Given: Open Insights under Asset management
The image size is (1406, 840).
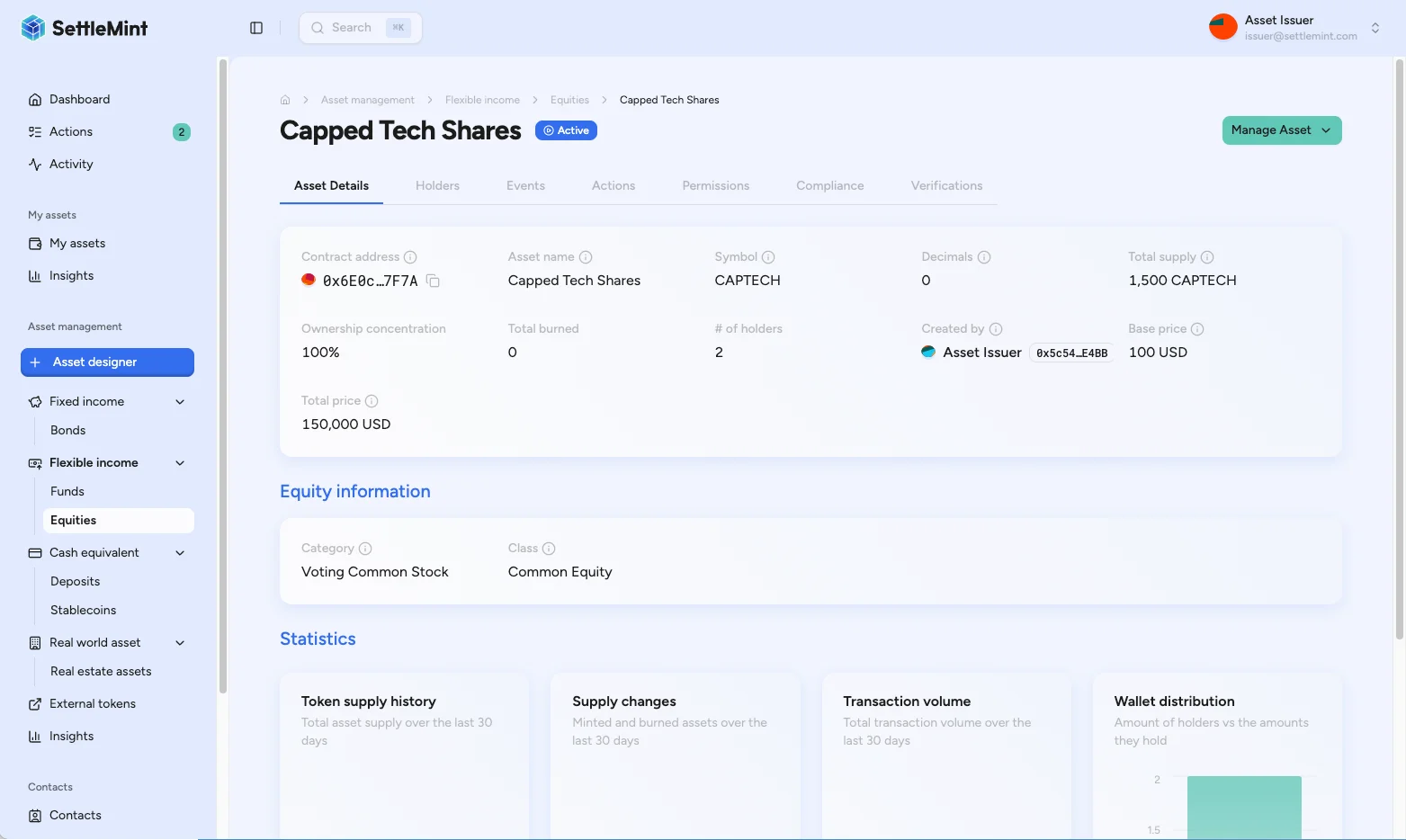Looking at the screenshot, I should (x=71, y=736).
